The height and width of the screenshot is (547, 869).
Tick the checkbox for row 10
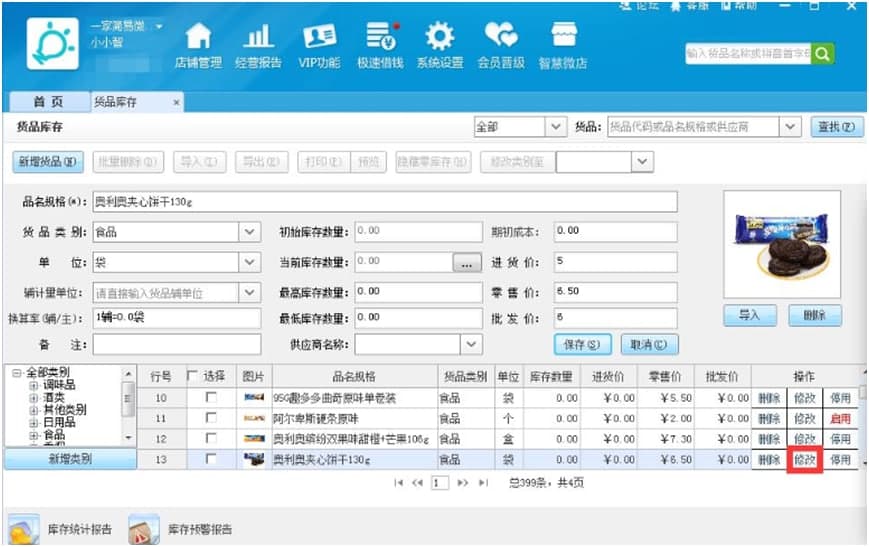click(210, 398)
